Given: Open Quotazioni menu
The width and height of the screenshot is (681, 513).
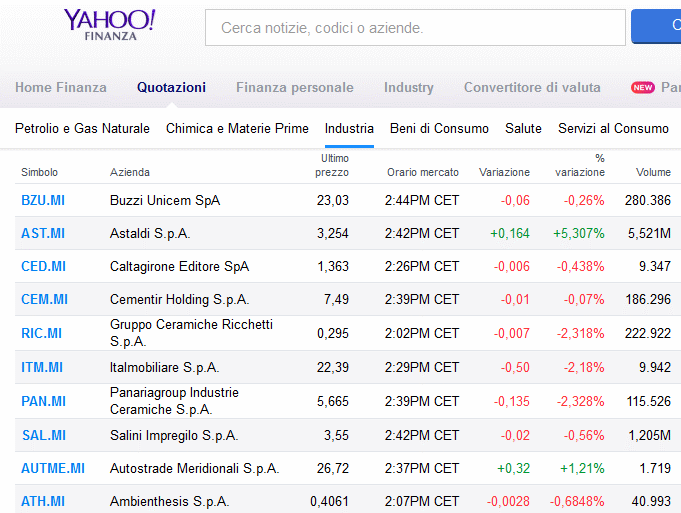Looking at the screenshot, I should click(x=171, y=87).
